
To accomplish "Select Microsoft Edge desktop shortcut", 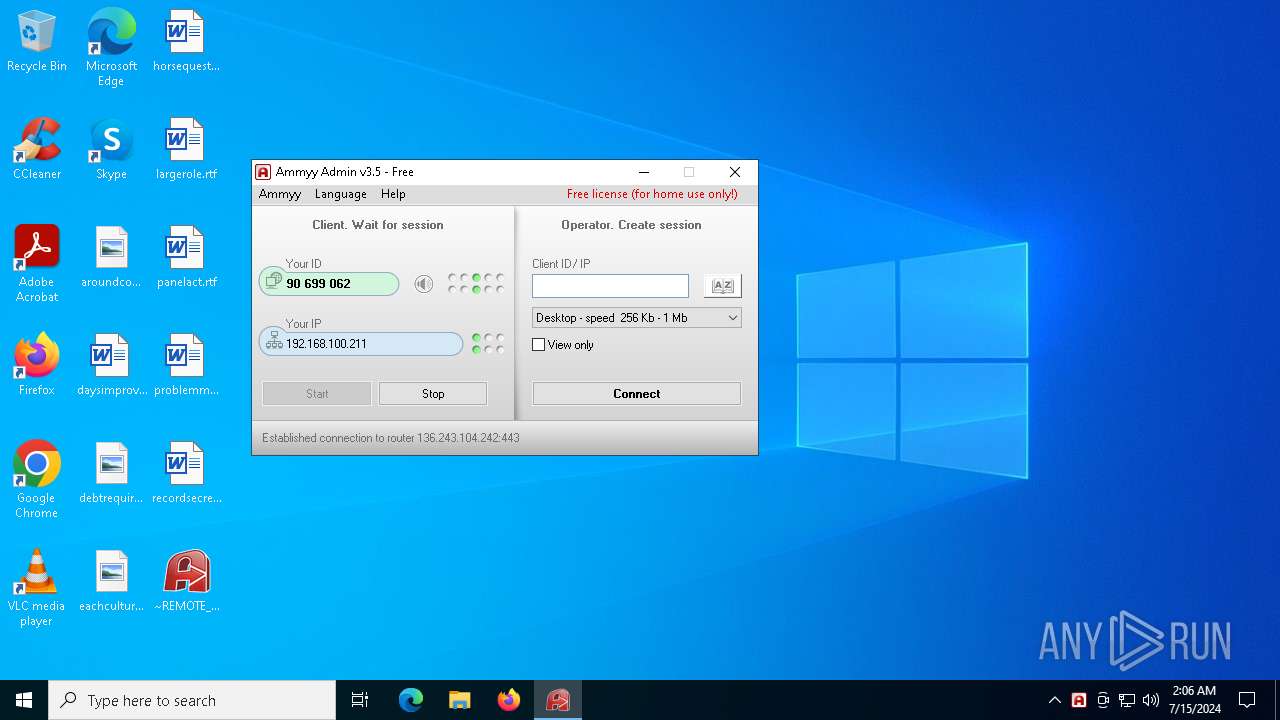I will [x=111, y=48].
